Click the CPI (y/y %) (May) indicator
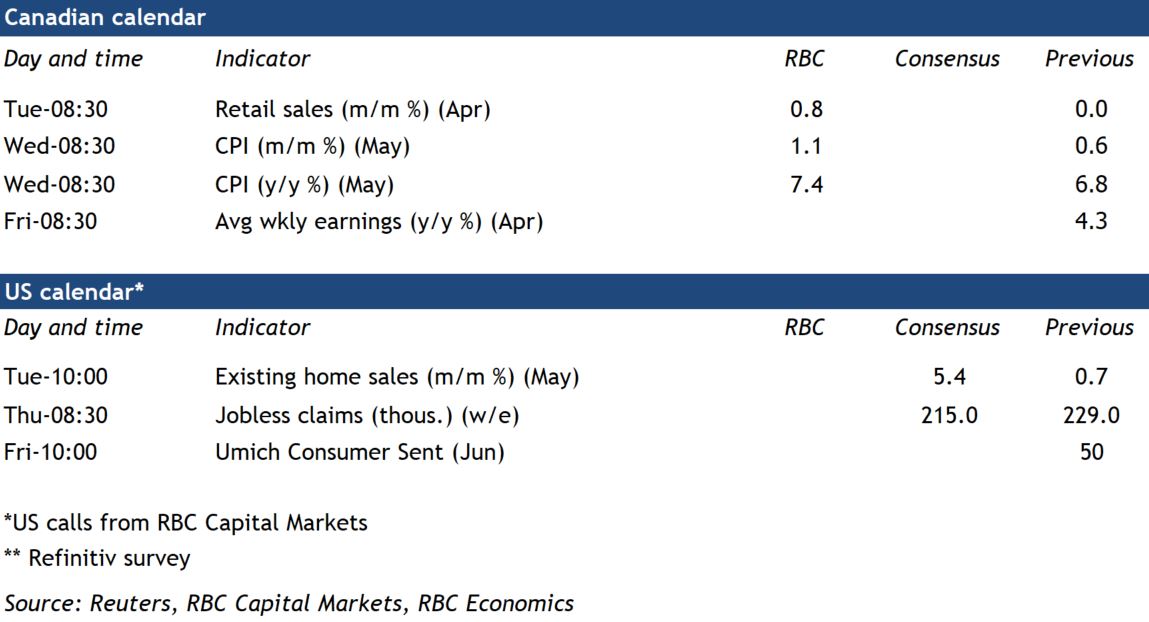Image resolution: width=1149 pixels, height=622 pixels. point(304,184)
